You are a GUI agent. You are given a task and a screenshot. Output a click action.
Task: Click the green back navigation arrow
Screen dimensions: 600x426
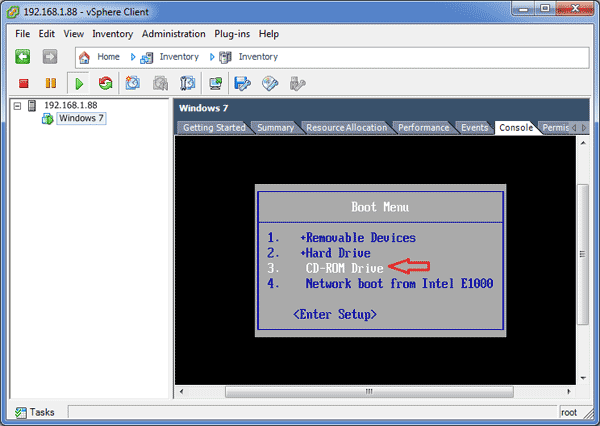pyautogui.click(x=23, y=57)
